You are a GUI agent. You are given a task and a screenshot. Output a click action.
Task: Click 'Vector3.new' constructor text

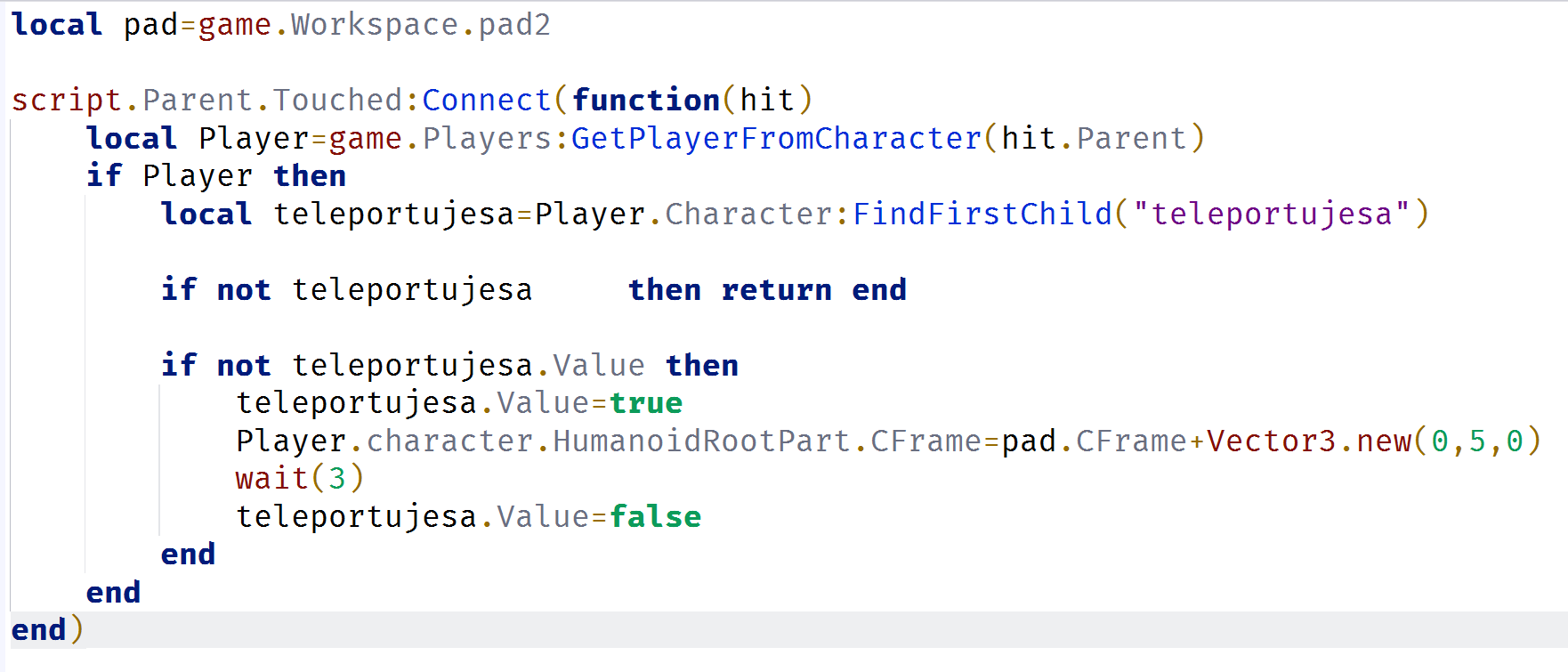click(x=1309, y=441)
